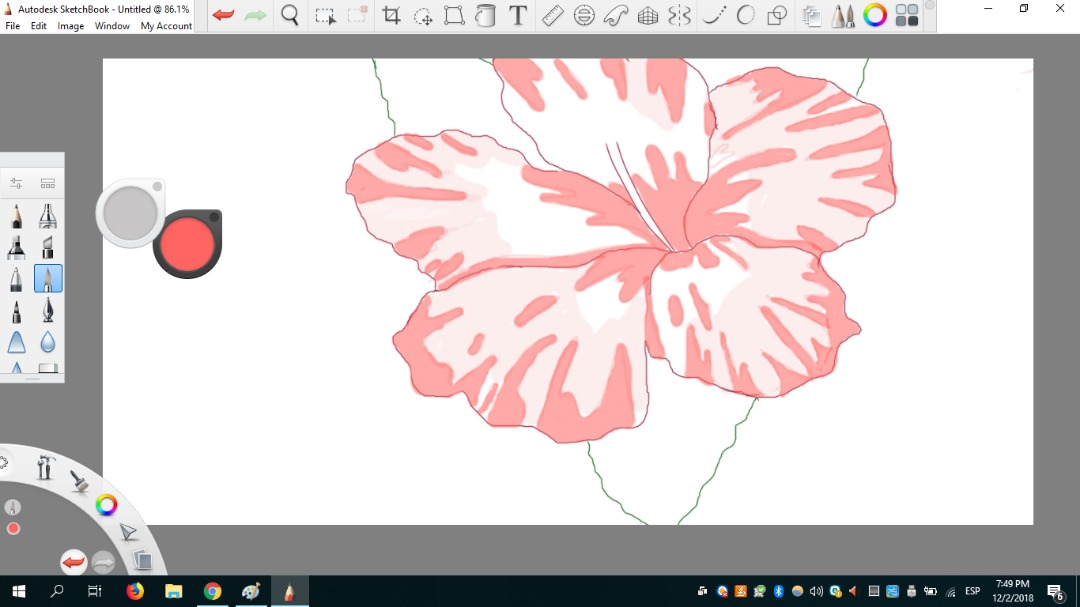
Task: Open Firefox from the Windows taskbar
Action: [x=135, y=591]
